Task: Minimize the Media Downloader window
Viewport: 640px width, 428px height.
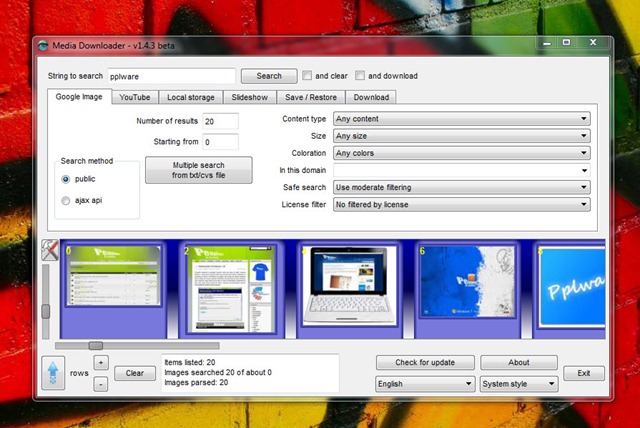Action: tap(547, 42)
